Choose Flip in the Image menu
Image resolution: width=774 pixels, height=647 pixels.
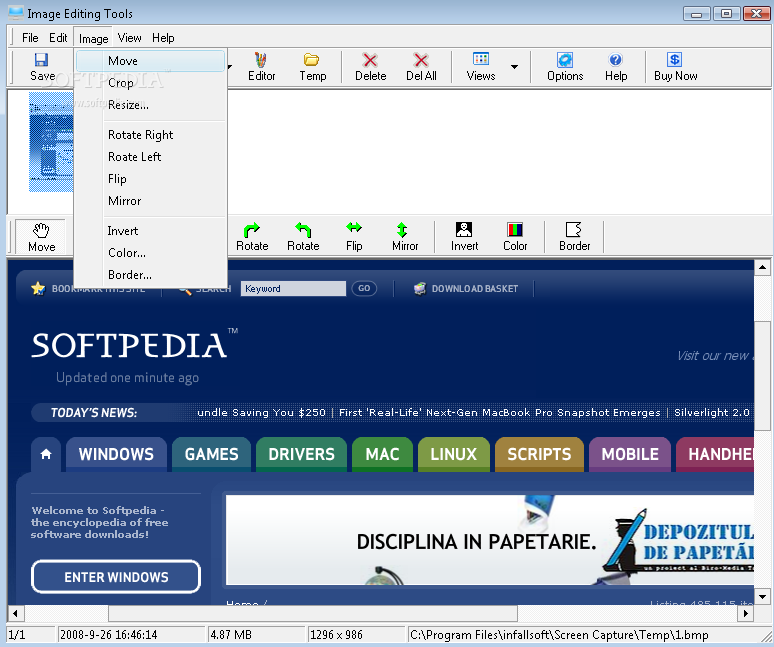(151, 179)
